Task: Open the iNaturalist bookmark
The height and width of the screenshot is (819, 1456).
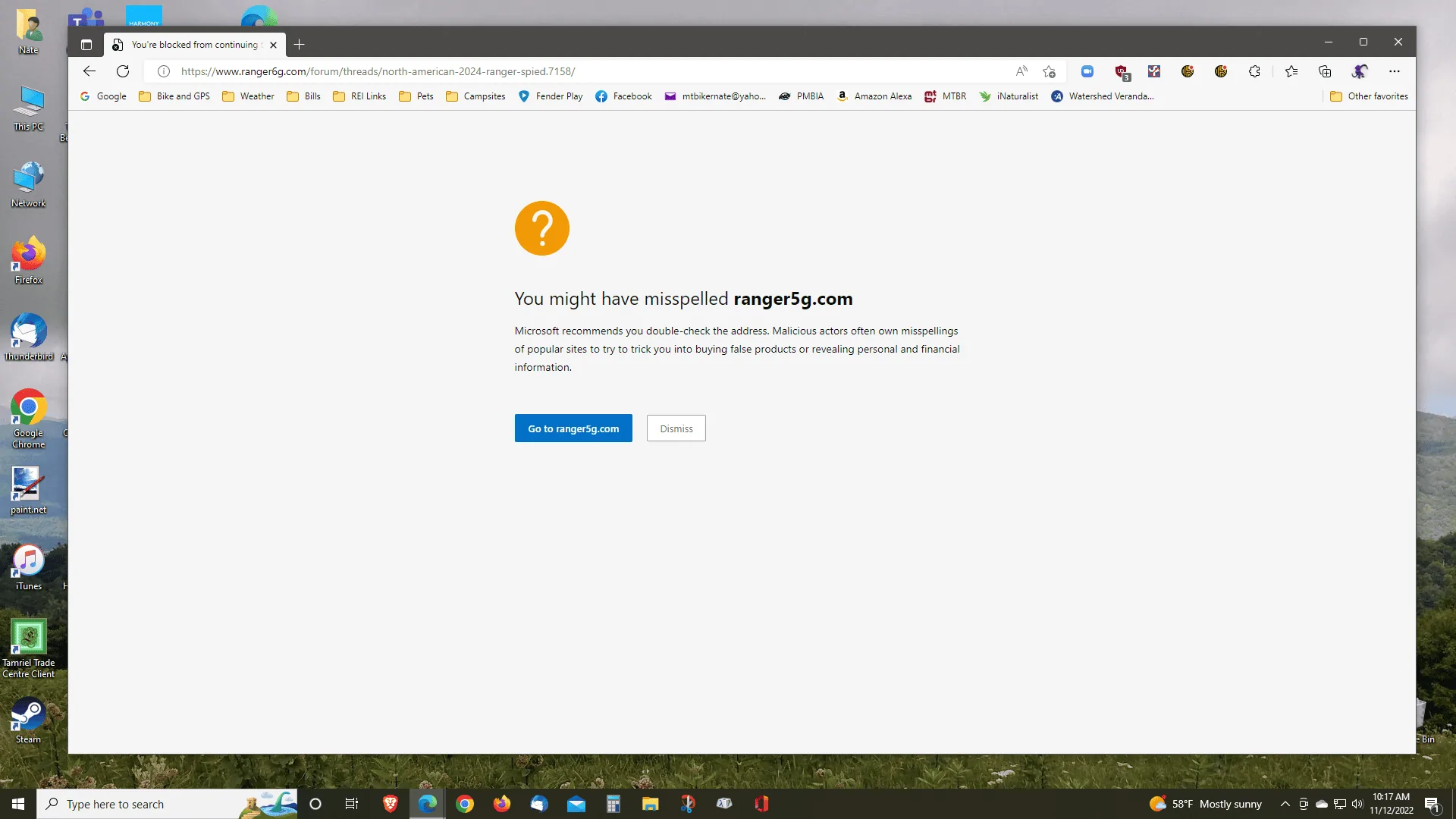Action: 1009,96
